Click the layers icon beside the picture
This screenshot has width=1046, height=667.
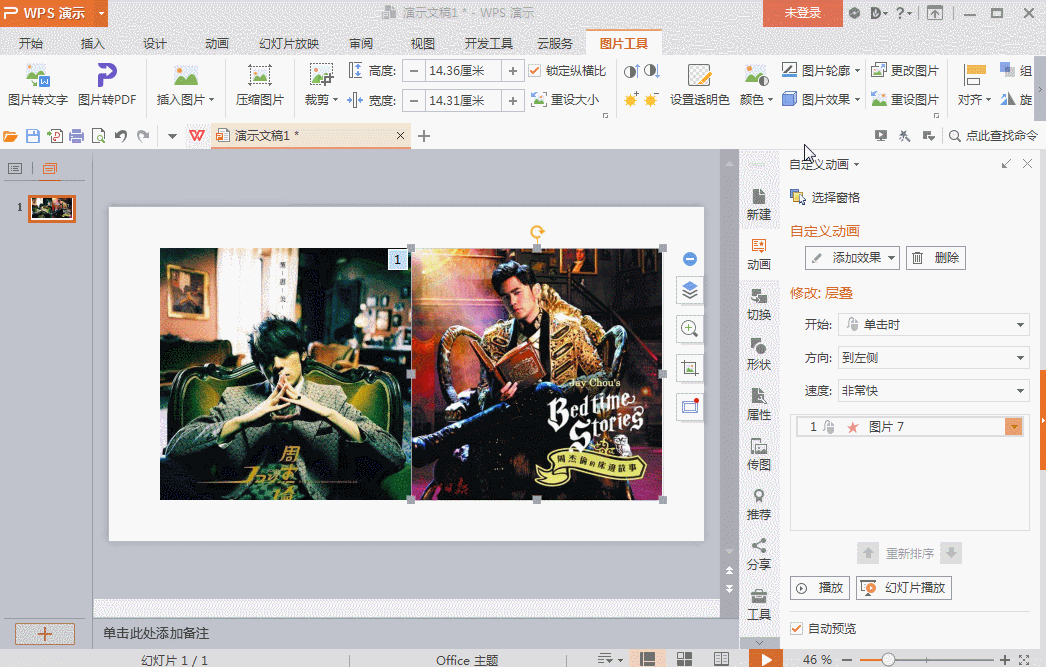690,290
